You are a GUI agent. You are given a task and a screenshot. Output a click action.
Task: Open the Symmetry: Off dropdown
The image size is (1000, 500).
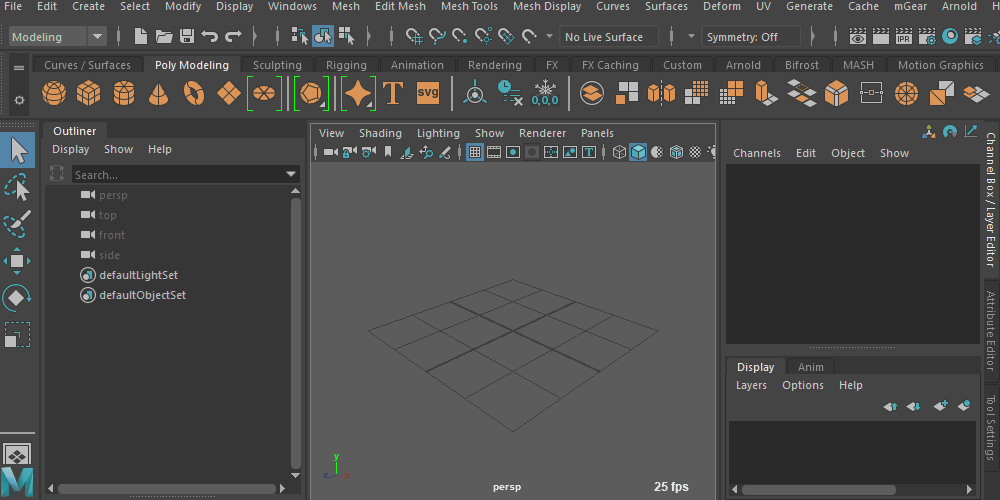pos(751,37)
